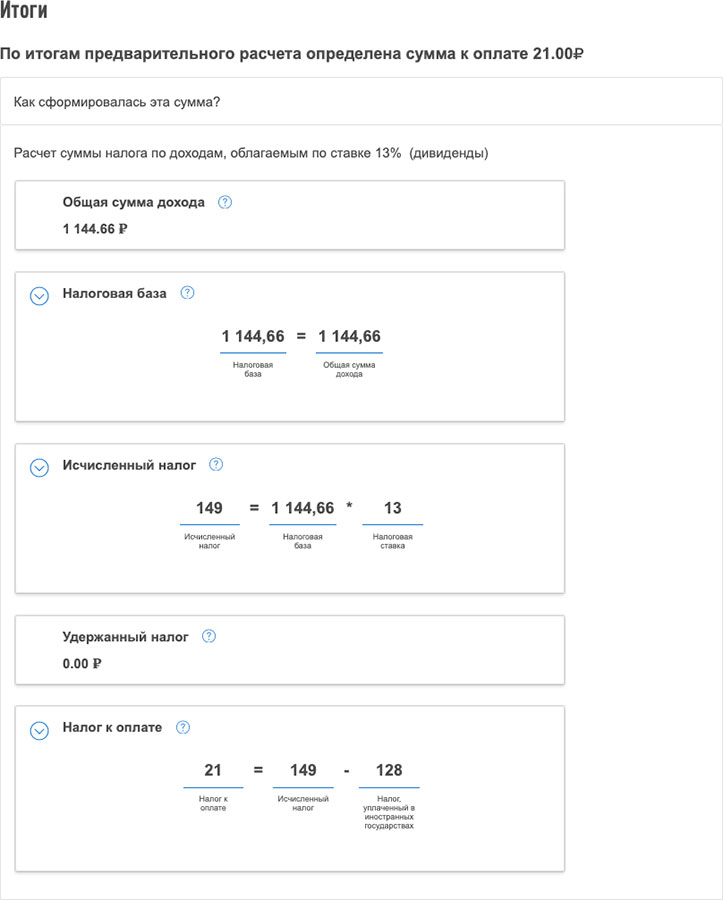Click question mark icon beside Налоговая база
This screenshot has width=723, height=900.
coord(187,293)
